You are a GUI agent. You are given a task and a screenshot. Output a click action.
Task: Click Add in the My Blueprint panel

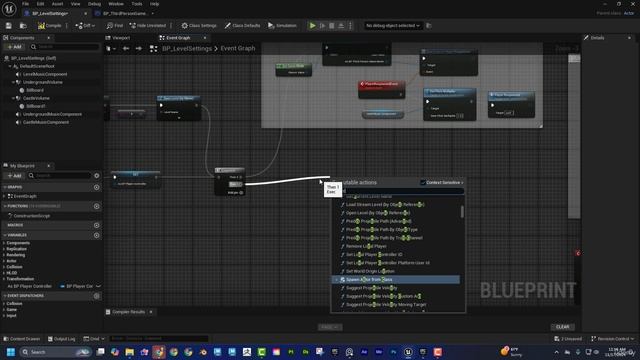click(15, 176)
